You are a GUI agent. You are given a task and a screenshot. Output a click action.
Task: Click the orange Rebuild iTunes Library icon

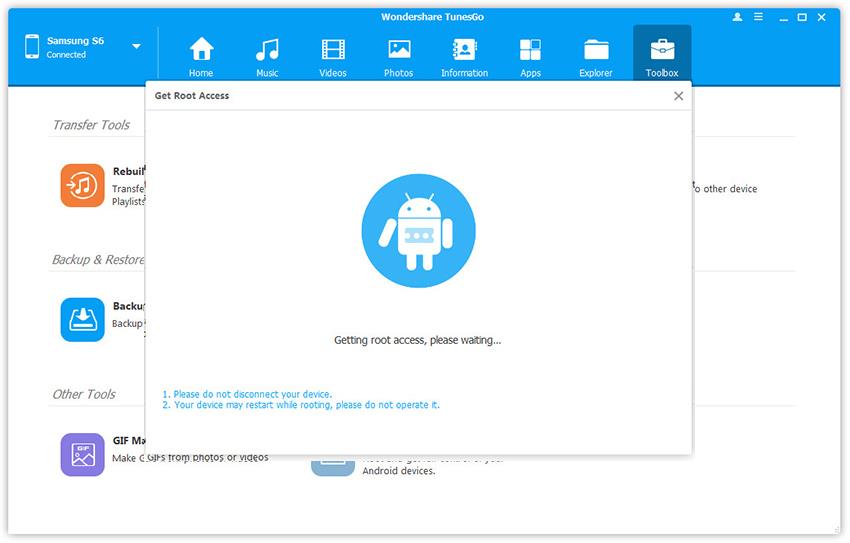pyautogui.click(x=82, y=185)
